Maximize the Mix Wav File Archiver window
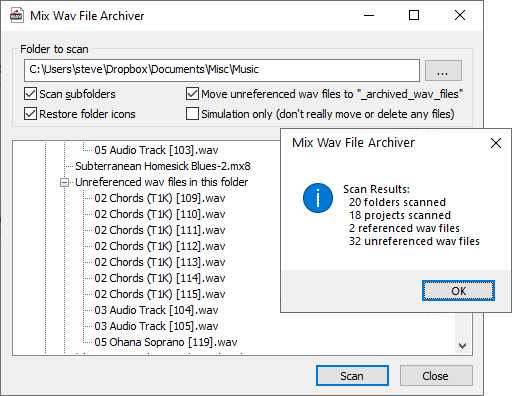This screenshot has height=396, width=512. 414,15
